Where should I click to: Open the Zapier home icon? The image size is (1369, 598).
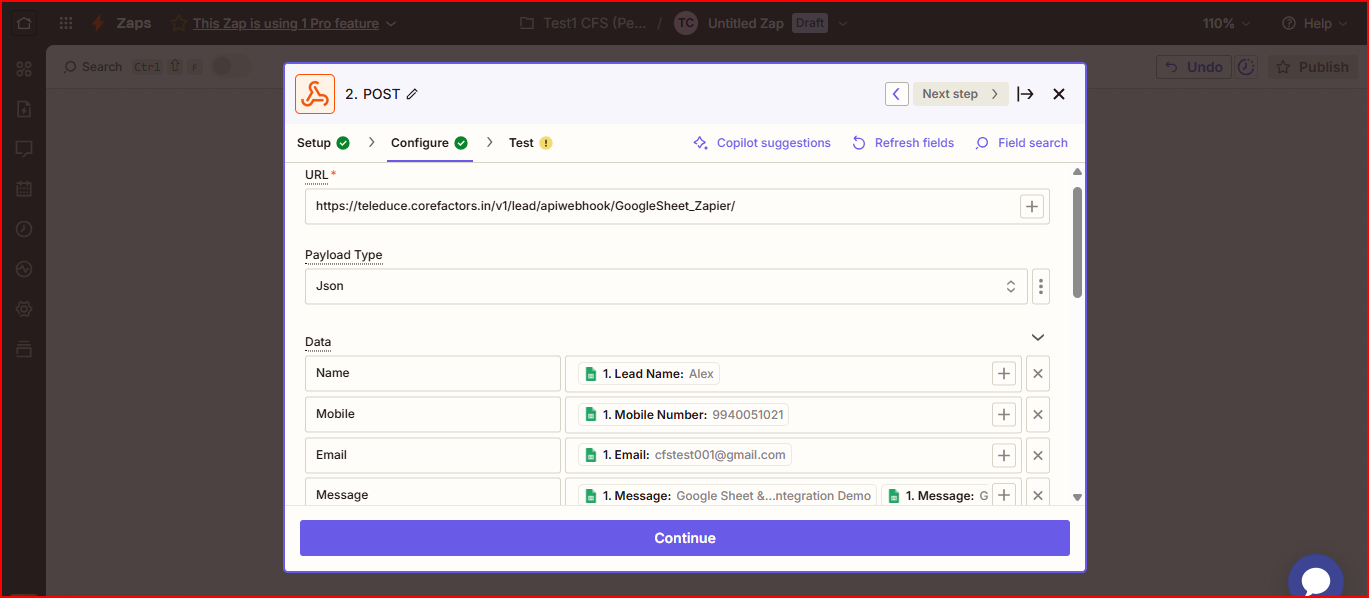[x=24, y=23]
